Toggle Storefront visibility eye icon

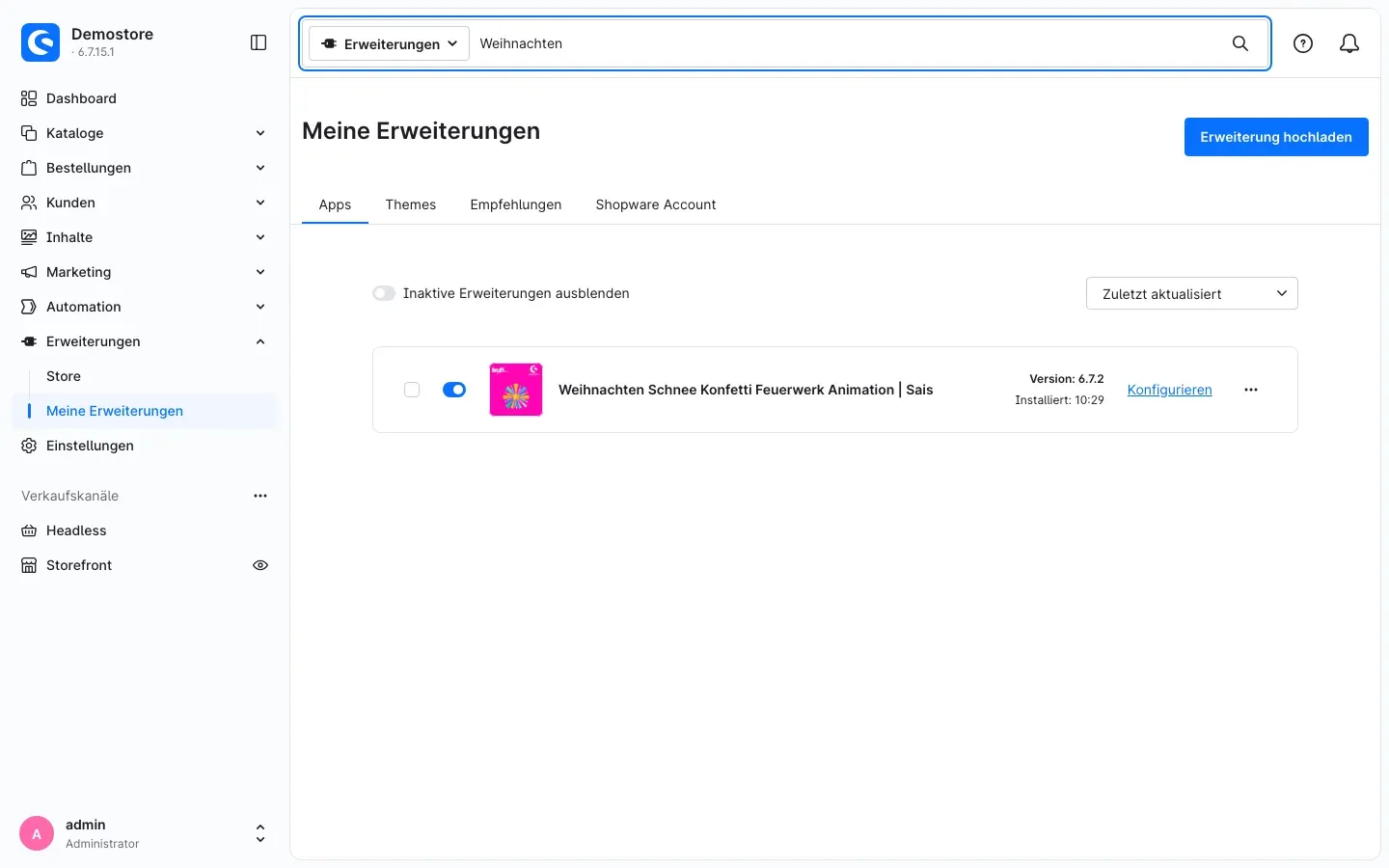(x=260, y=565)
